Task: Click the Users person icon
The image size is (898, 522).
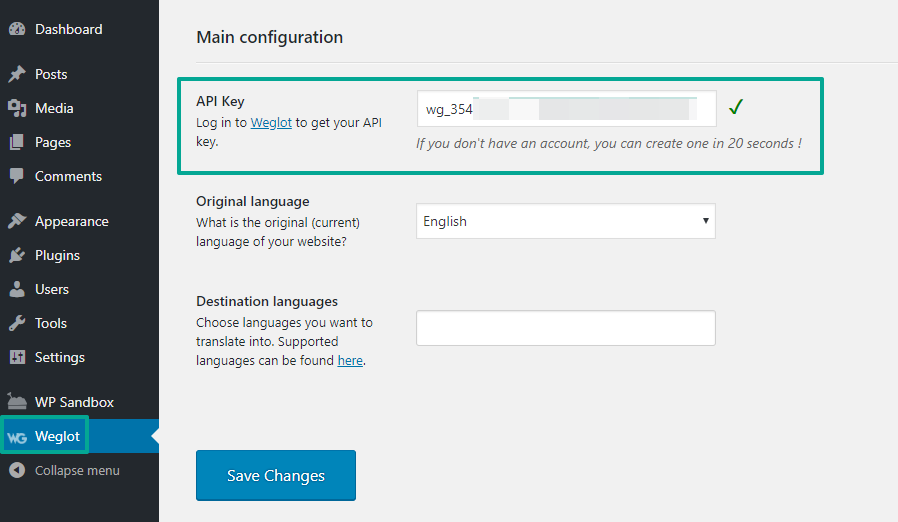Action: point(17,289)
